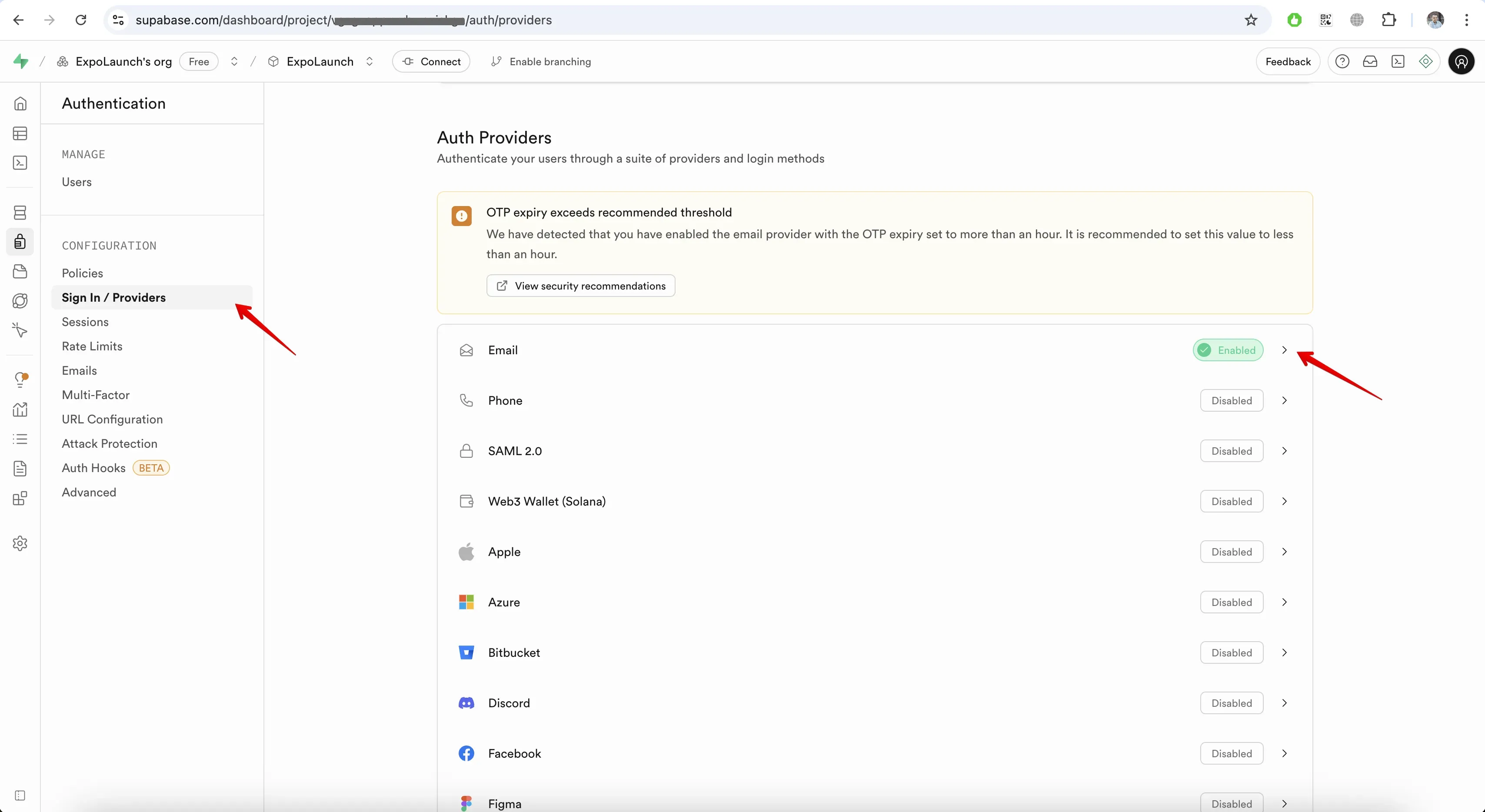Open the inline SQL editor icon in header
The image size is (1485, 812).
(x=1398, y=62)
